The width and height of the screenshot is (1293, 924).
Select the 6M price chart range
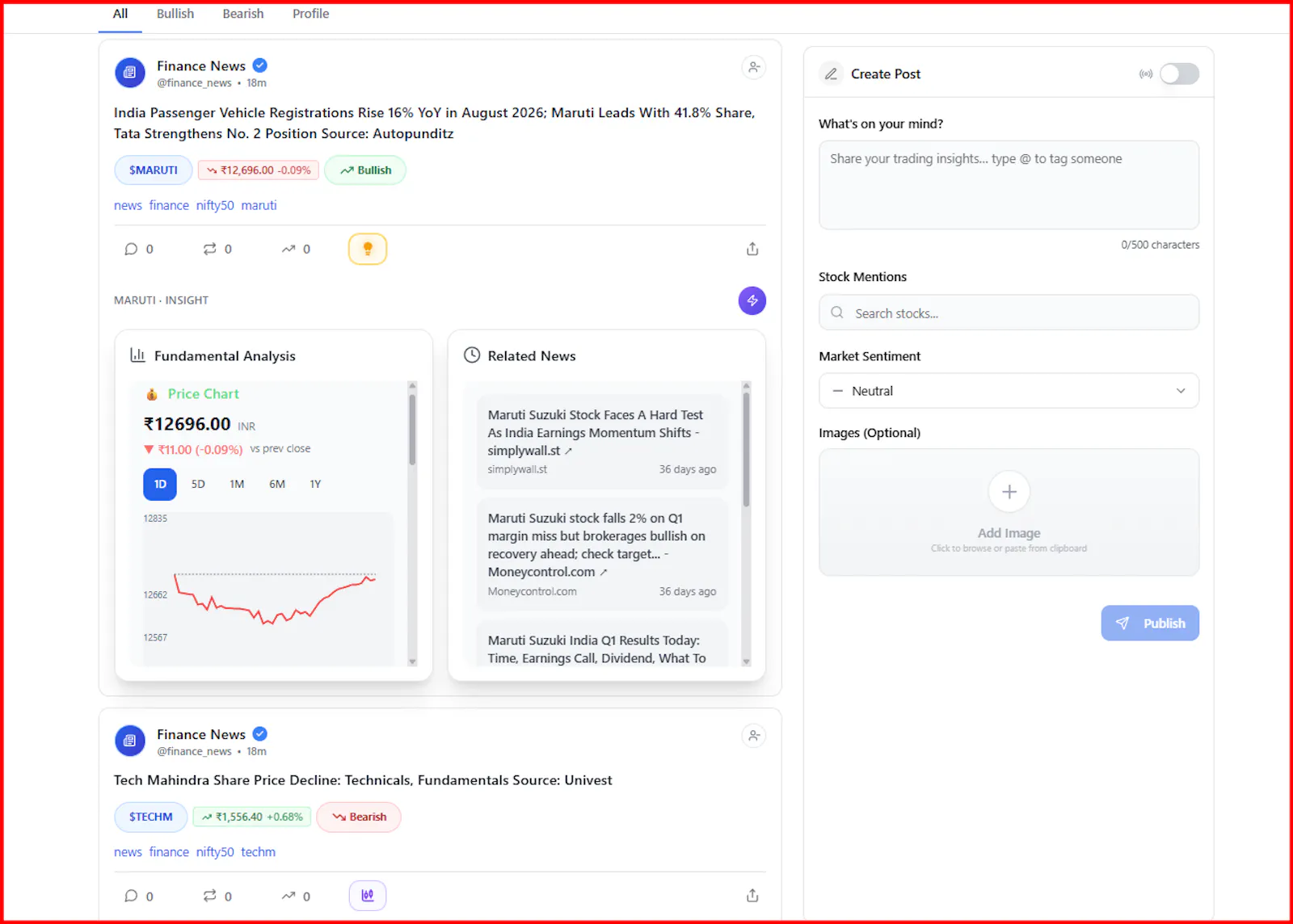[x=277, y=484]
